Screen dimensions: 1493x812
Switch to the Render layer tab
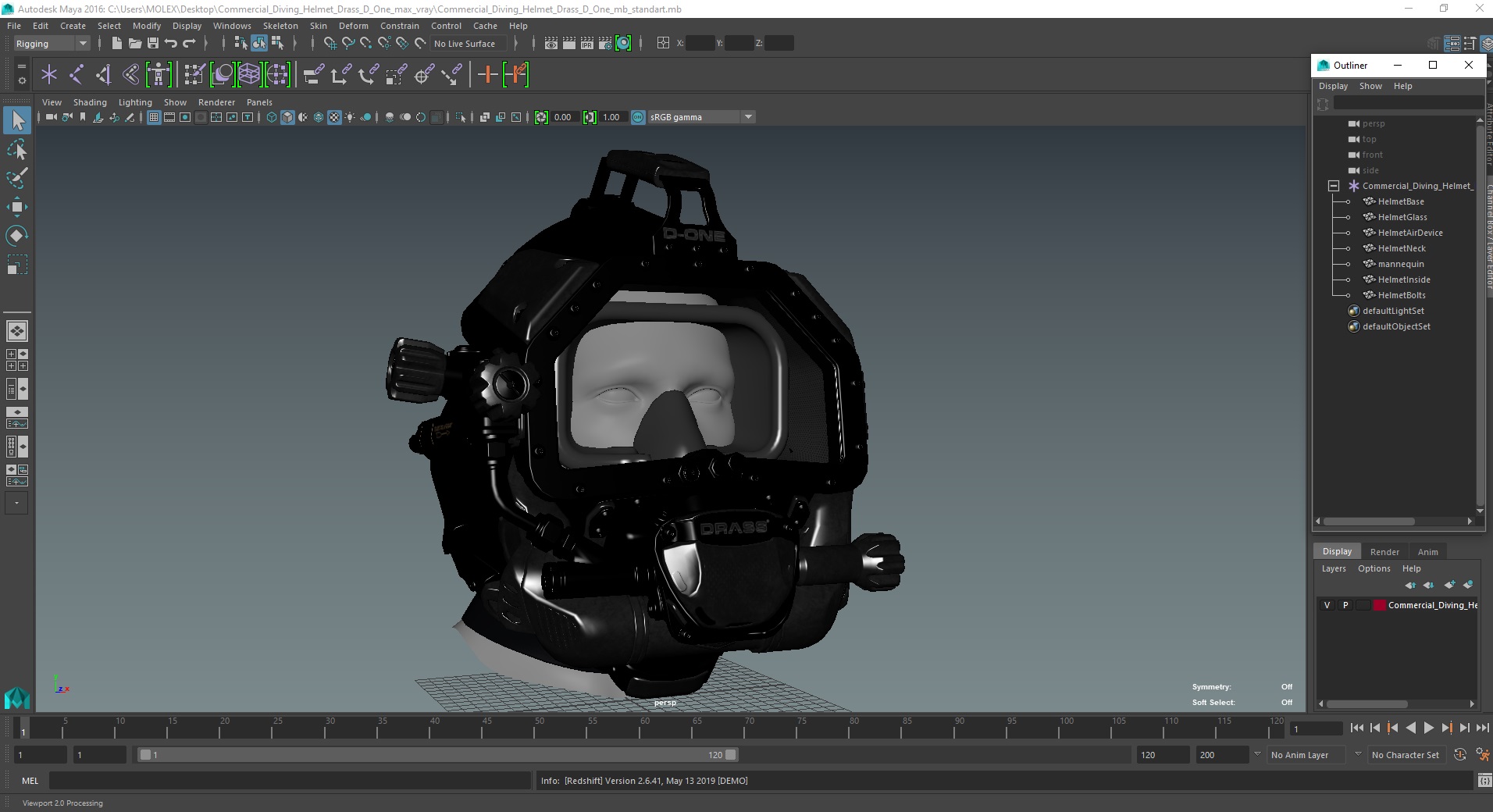pyautogui.click(x=1384, y=552)
